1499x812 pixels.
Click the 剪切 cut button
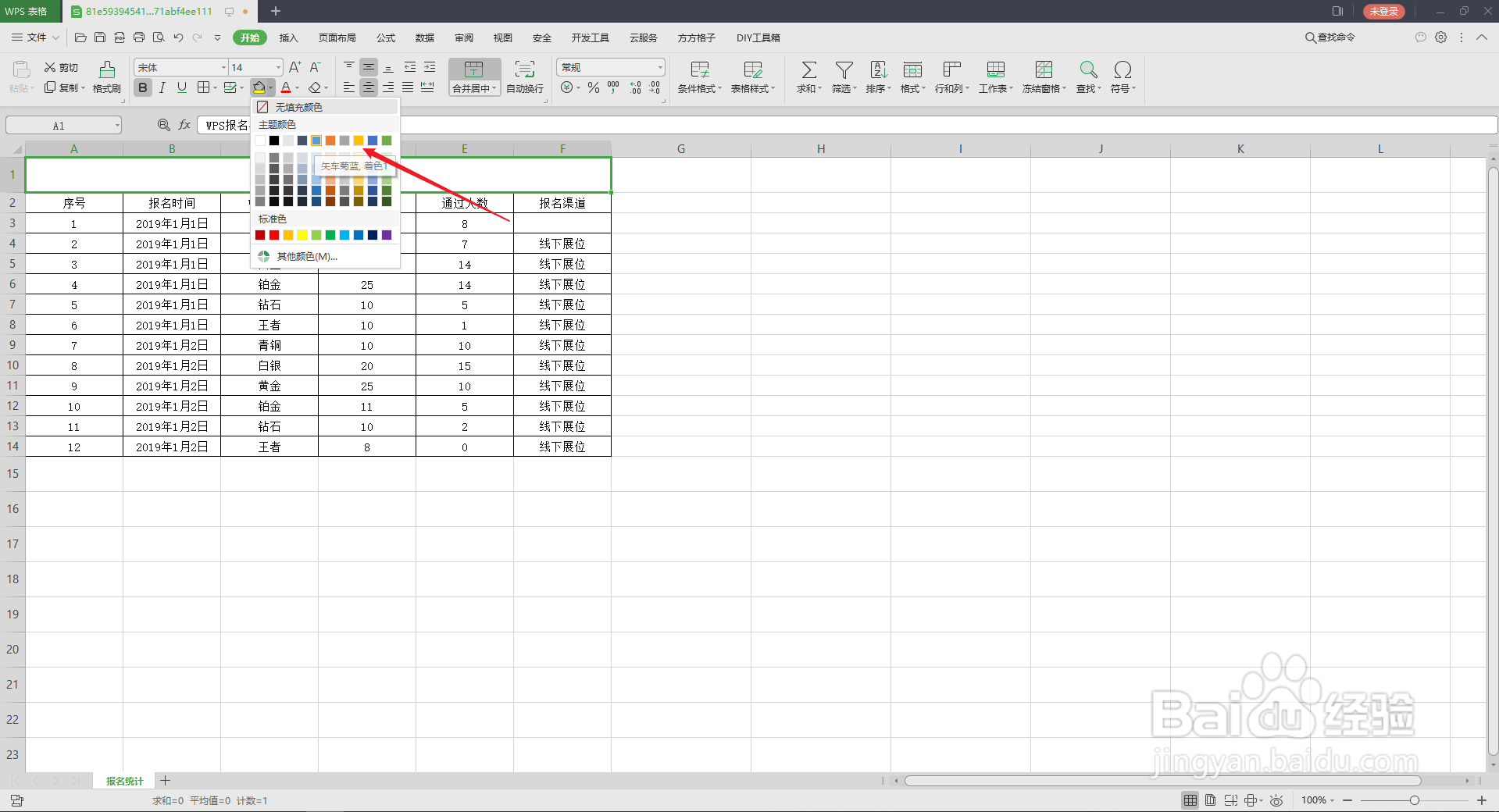(x=61, y=67)
